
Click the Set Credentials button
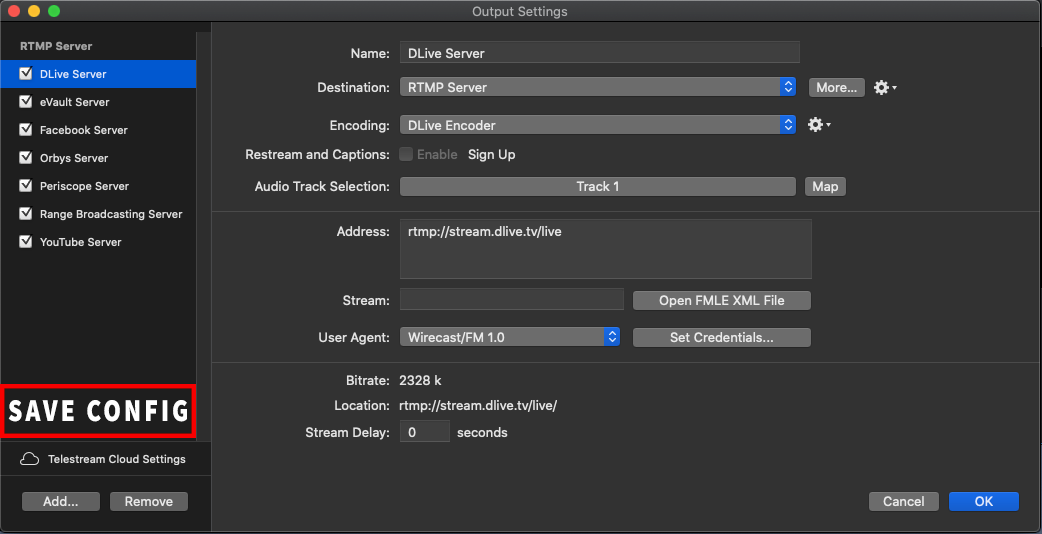click(722, 337)
